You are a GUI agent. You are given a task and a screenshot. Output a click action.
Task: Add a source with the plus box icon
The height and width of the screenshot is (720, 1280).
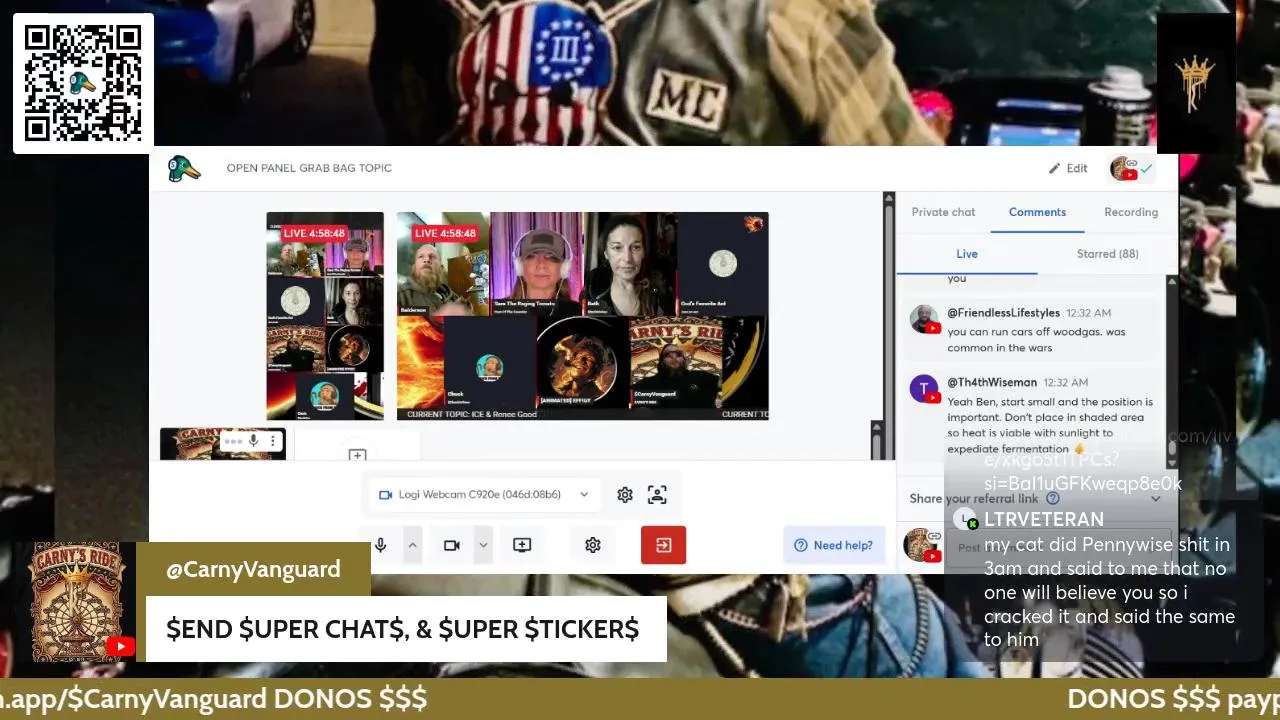(357, 455)
